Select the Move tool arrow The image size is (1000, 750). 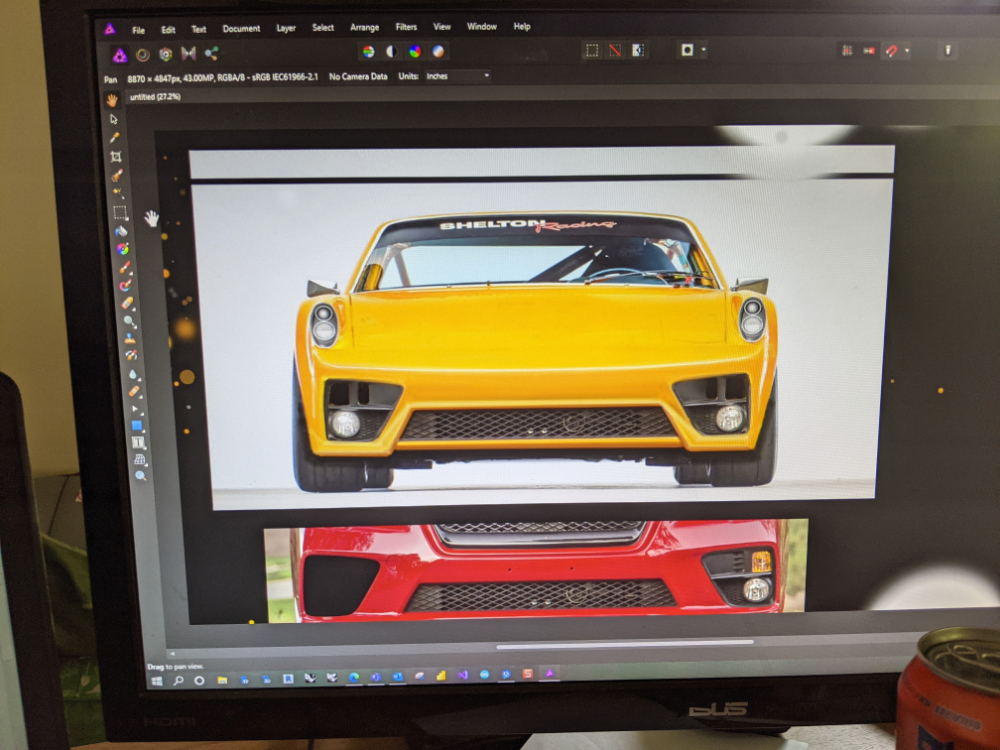(x=114, y=119)
